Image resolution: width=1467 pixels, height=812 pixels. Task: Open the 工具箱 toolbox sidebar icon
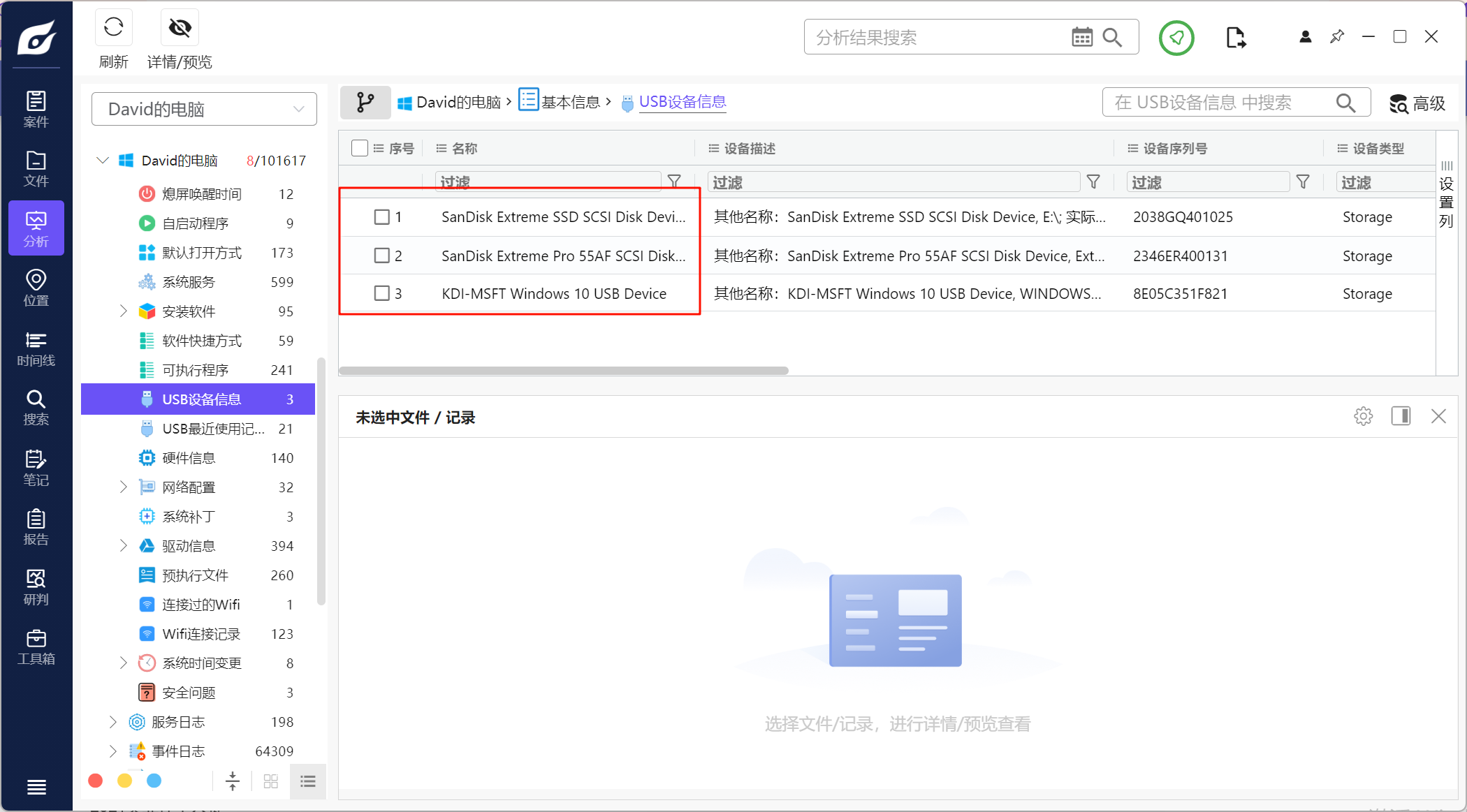[x=36, y=647]
